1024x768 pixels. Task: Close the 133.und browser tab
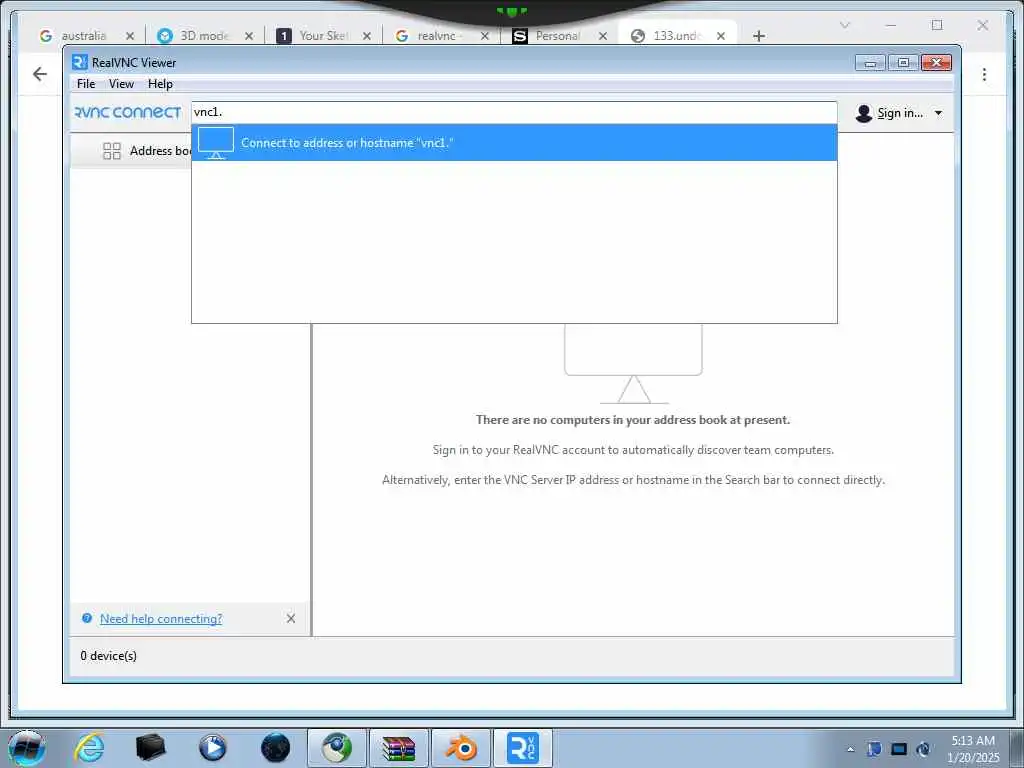point(720,36)
